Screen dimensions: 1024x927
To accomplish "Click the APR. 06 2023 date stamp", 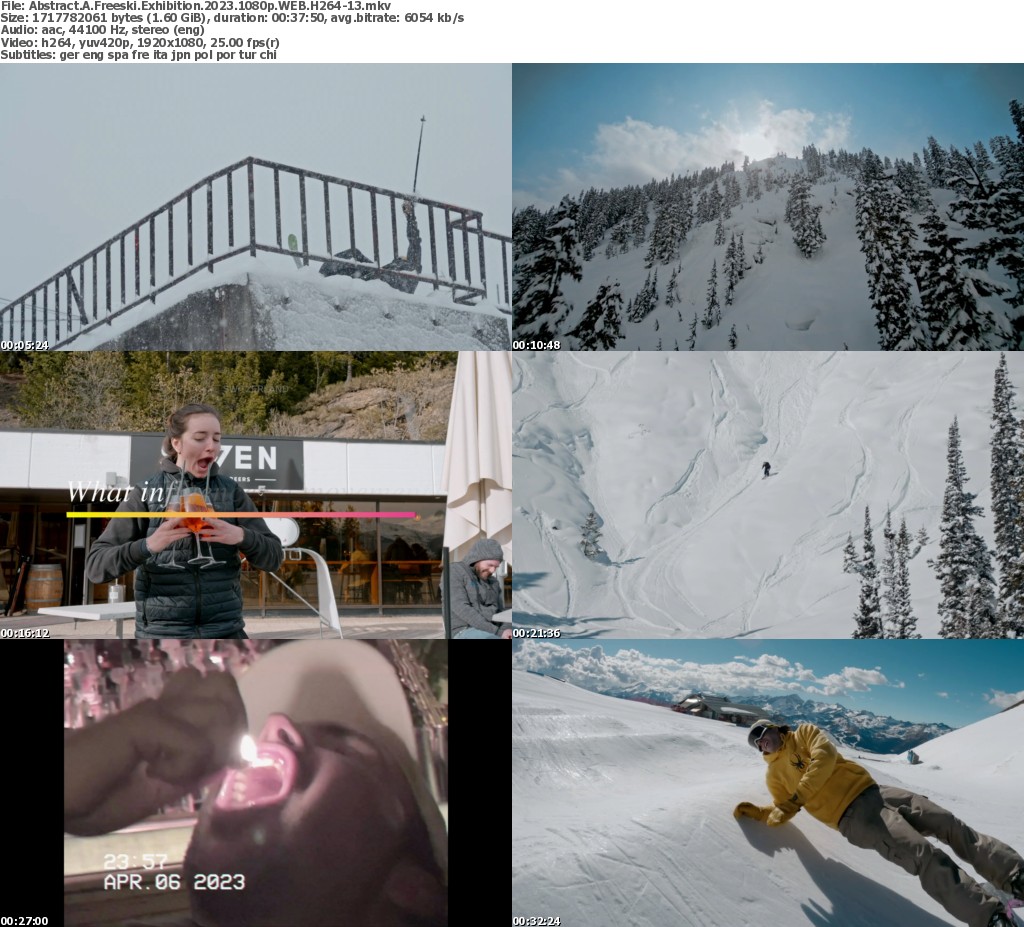I will tap(174, 882).
